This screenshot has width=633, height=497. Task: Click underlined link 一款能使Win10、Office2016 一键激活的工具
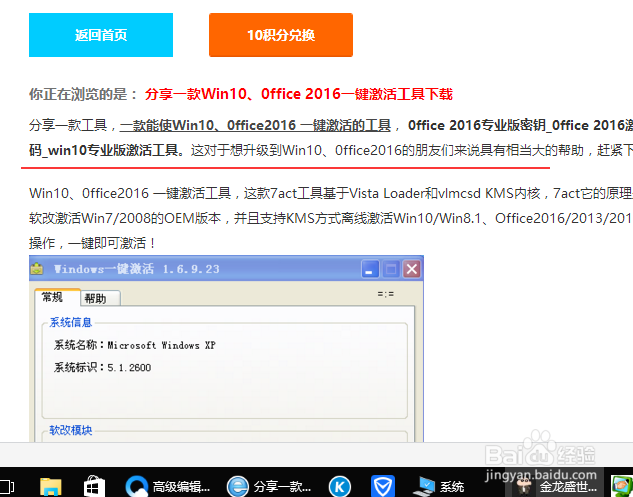(x=256, y=125)
